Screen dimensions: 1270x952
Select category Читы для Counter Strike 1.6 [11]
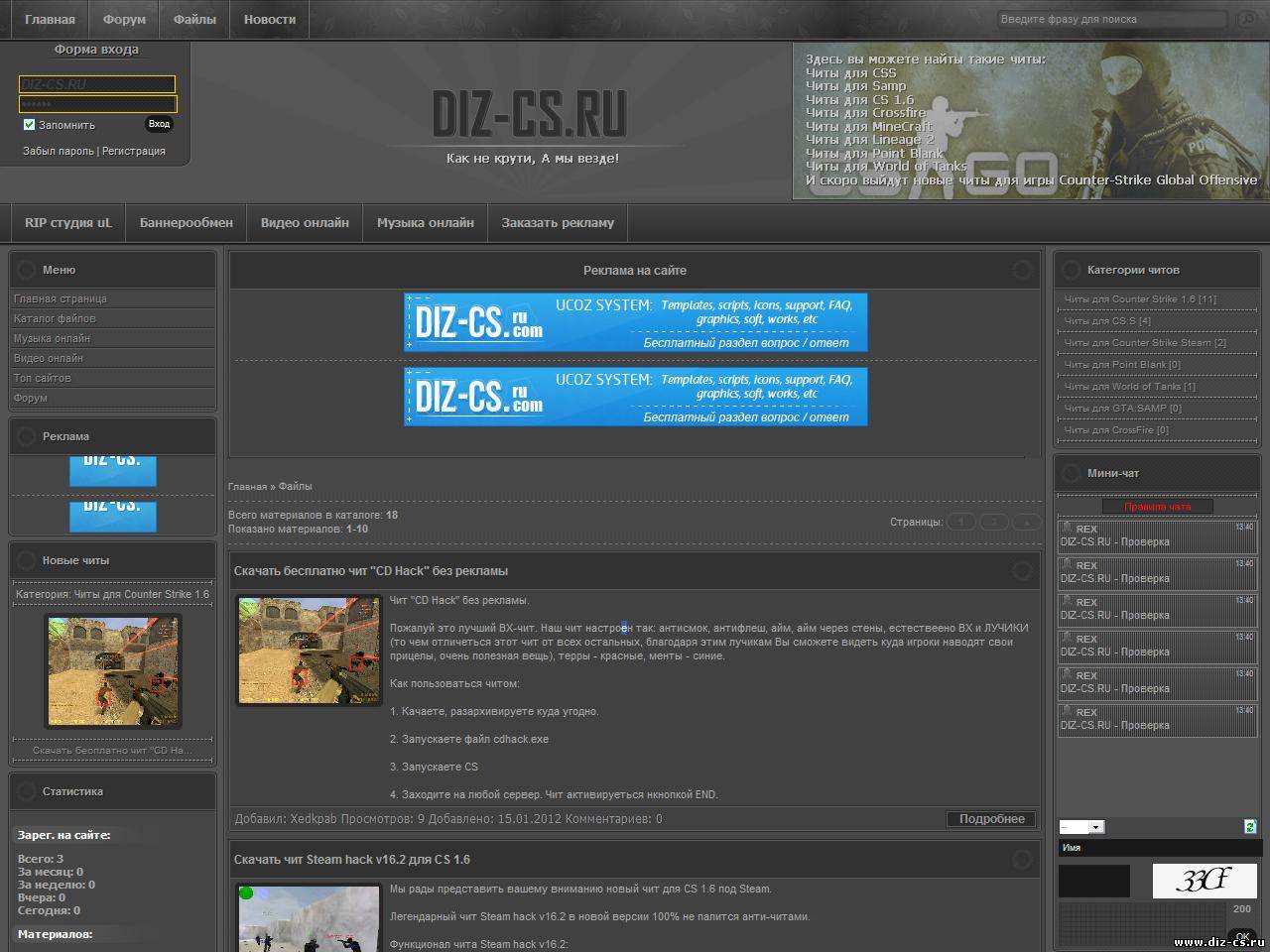[1140, 298]
